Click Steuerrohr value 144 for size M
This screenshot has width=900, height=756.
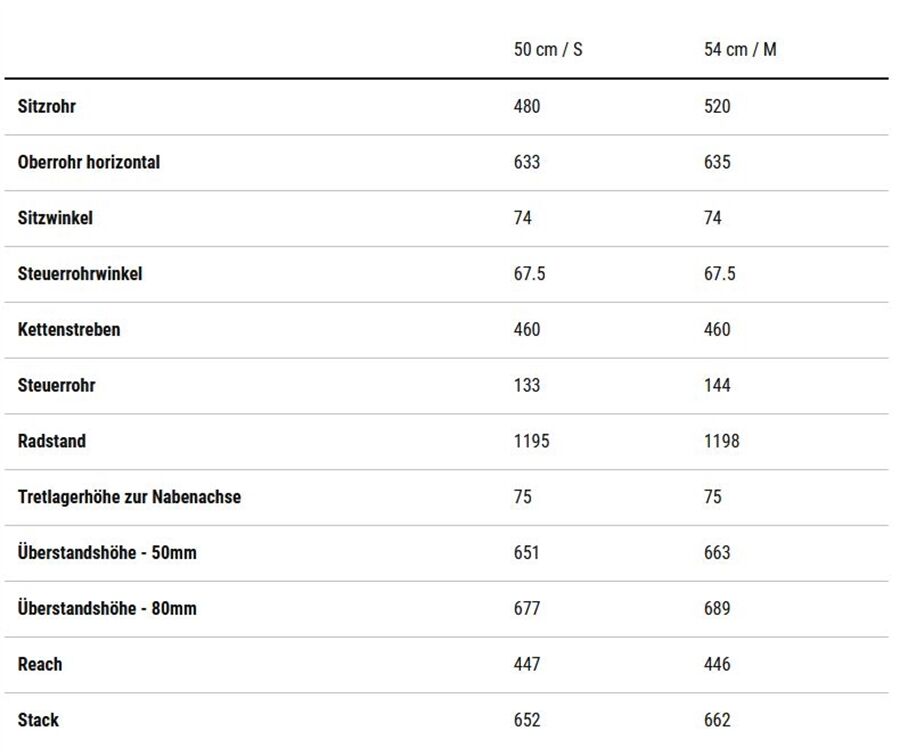[717, 385]
